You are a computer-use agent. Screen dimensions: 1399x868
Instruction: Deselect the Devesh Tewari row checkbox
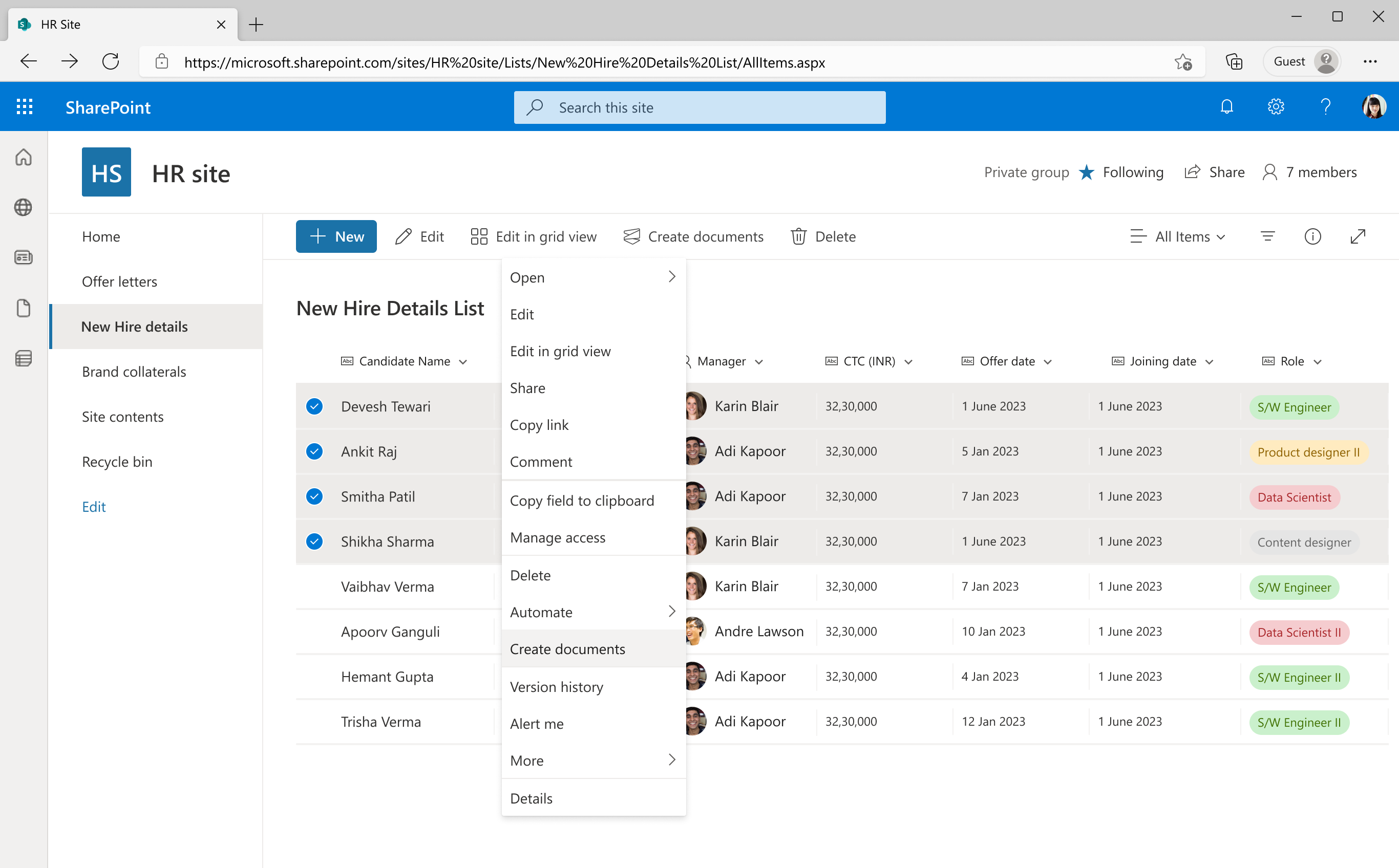[x=314, y=406]
